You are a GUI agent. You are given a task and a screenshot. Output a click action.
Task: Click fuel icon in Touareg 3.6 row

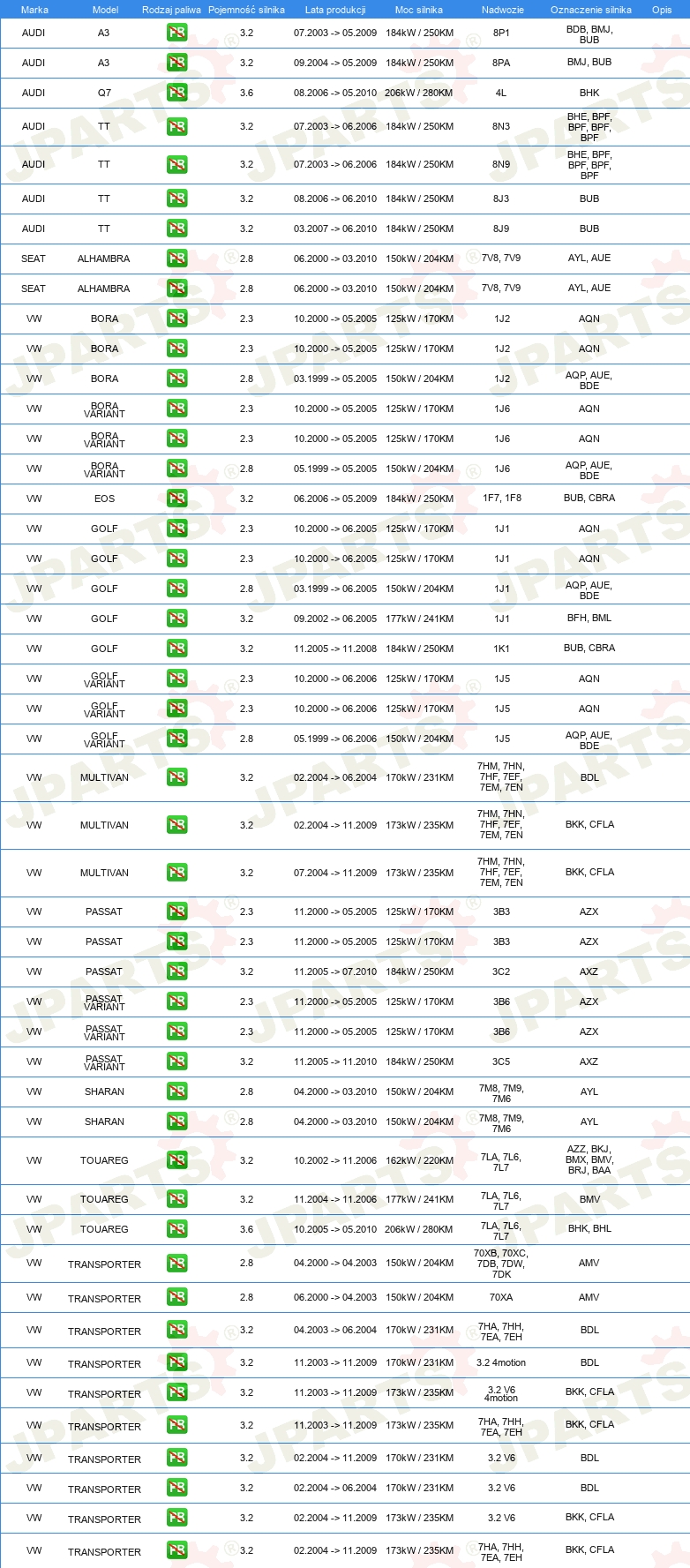pos(176,1229)
